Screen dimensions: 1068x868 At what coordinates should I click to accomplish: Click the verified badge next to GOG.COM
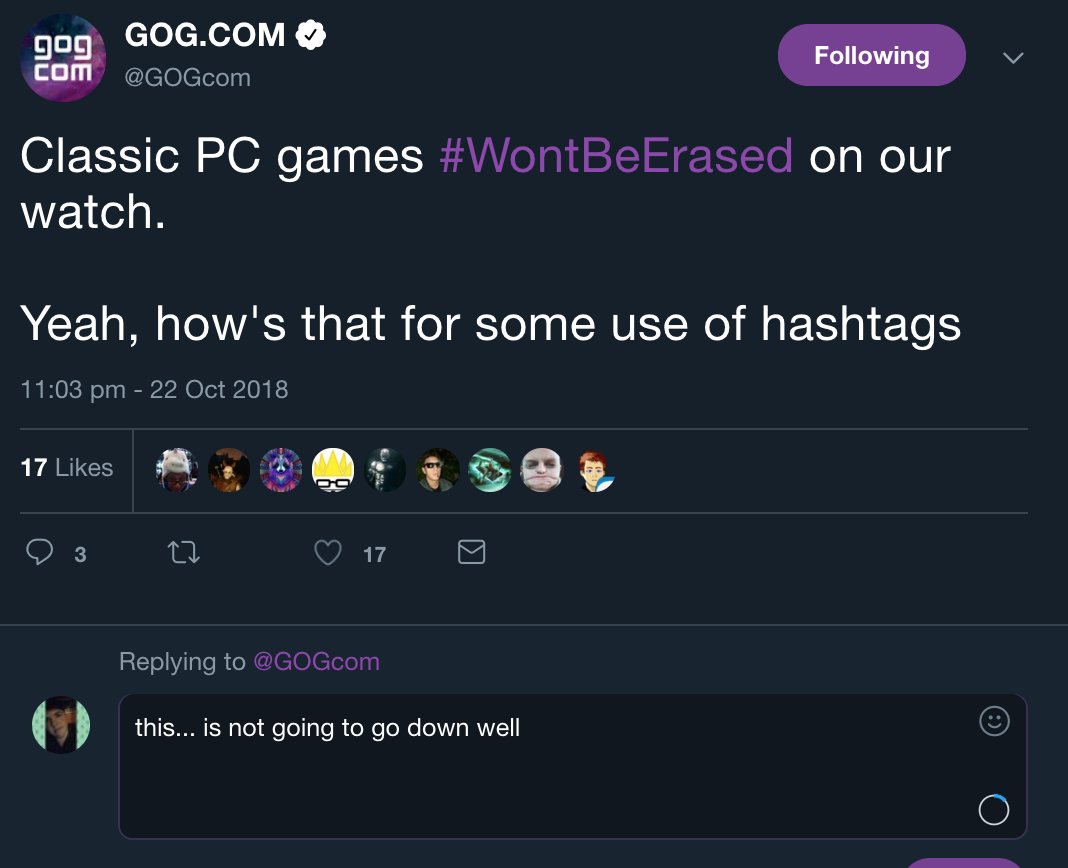point(311,36)
